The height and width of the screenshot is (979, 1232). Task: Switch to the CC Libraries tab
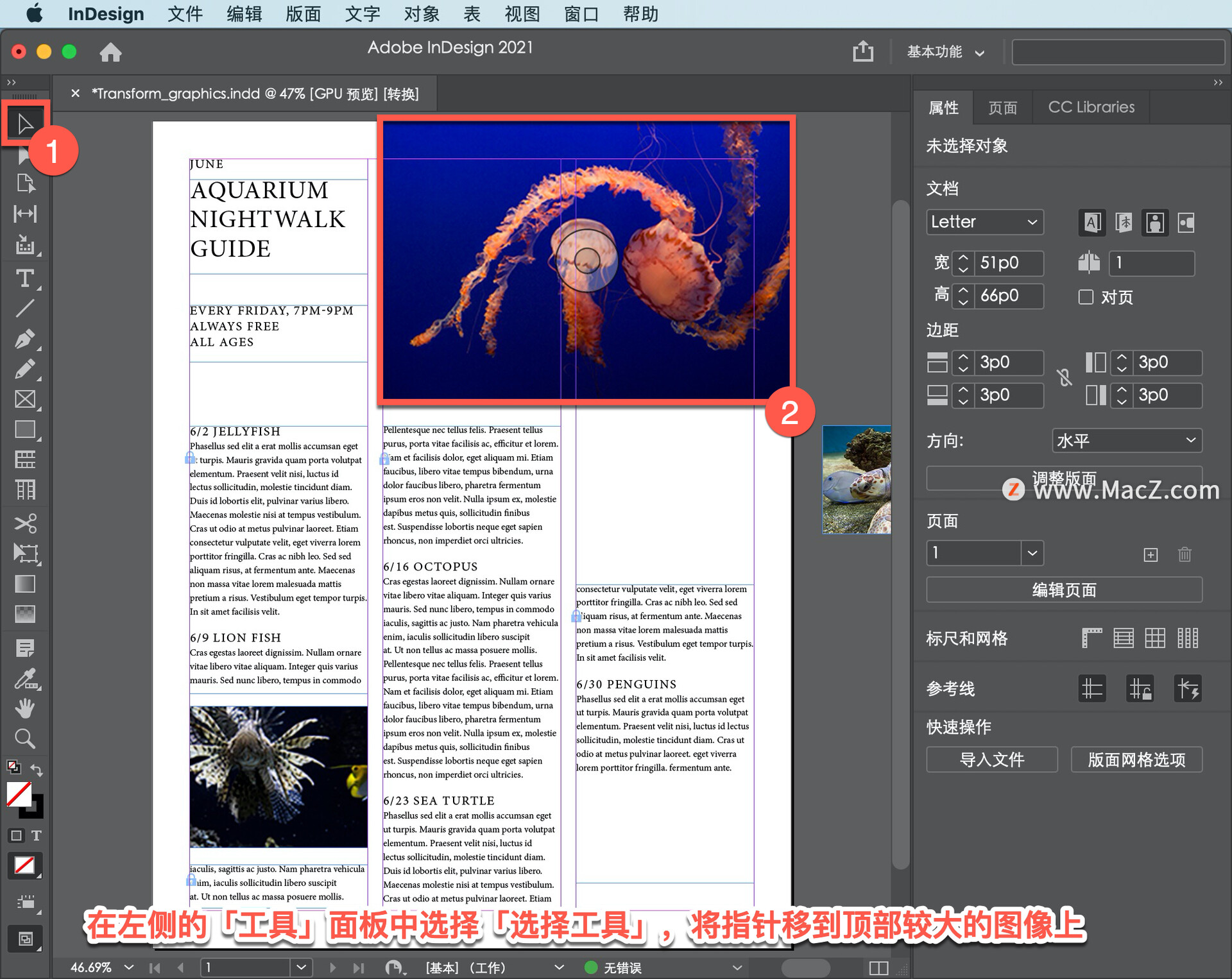point(1091,107)
